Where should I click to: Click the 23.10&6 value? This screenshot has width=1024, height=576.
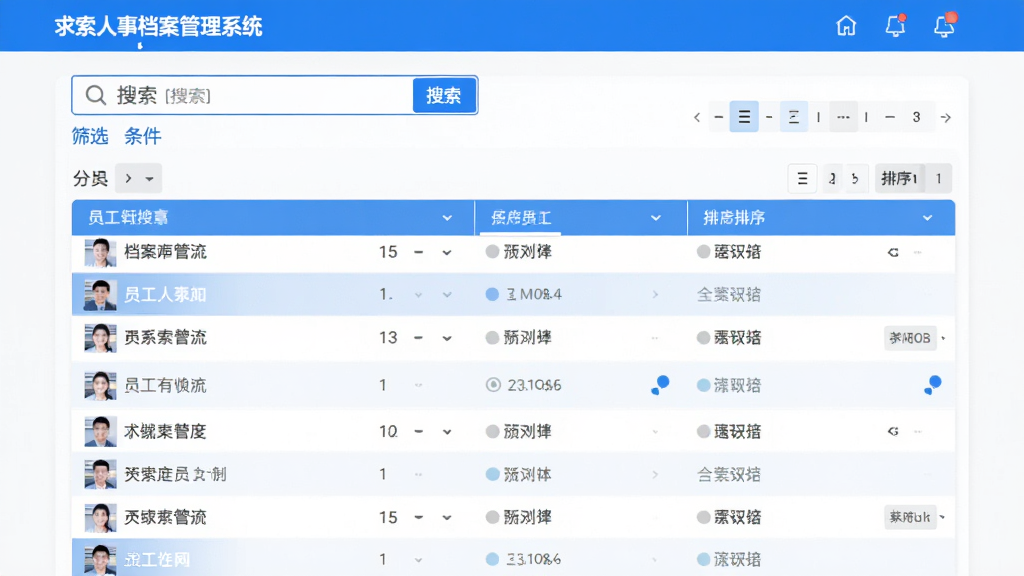coord(534,385)
